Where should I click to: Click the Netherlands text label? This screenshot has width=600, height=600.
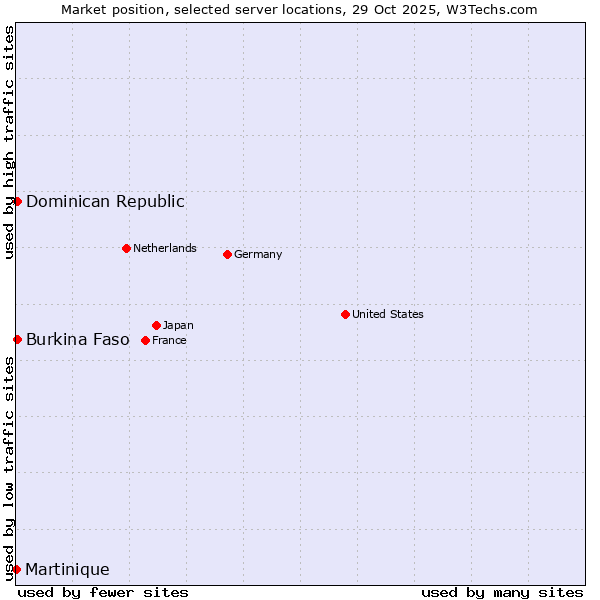click(165, 248)
